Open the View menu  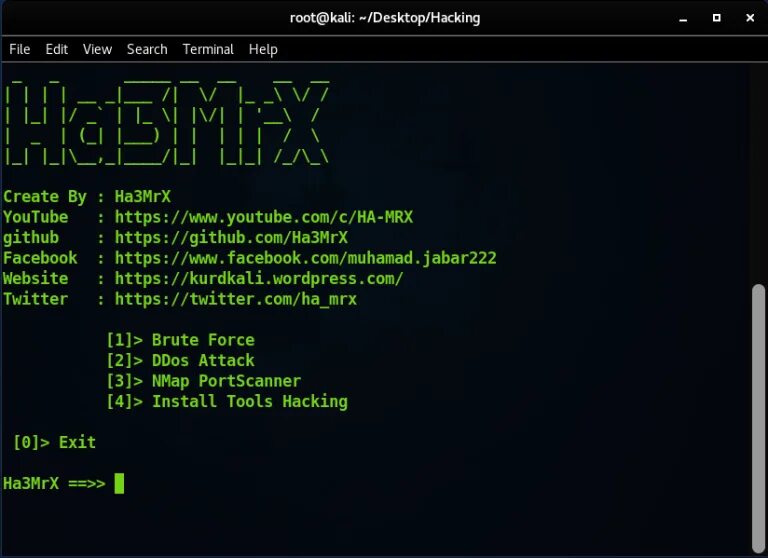coord(97,49)
